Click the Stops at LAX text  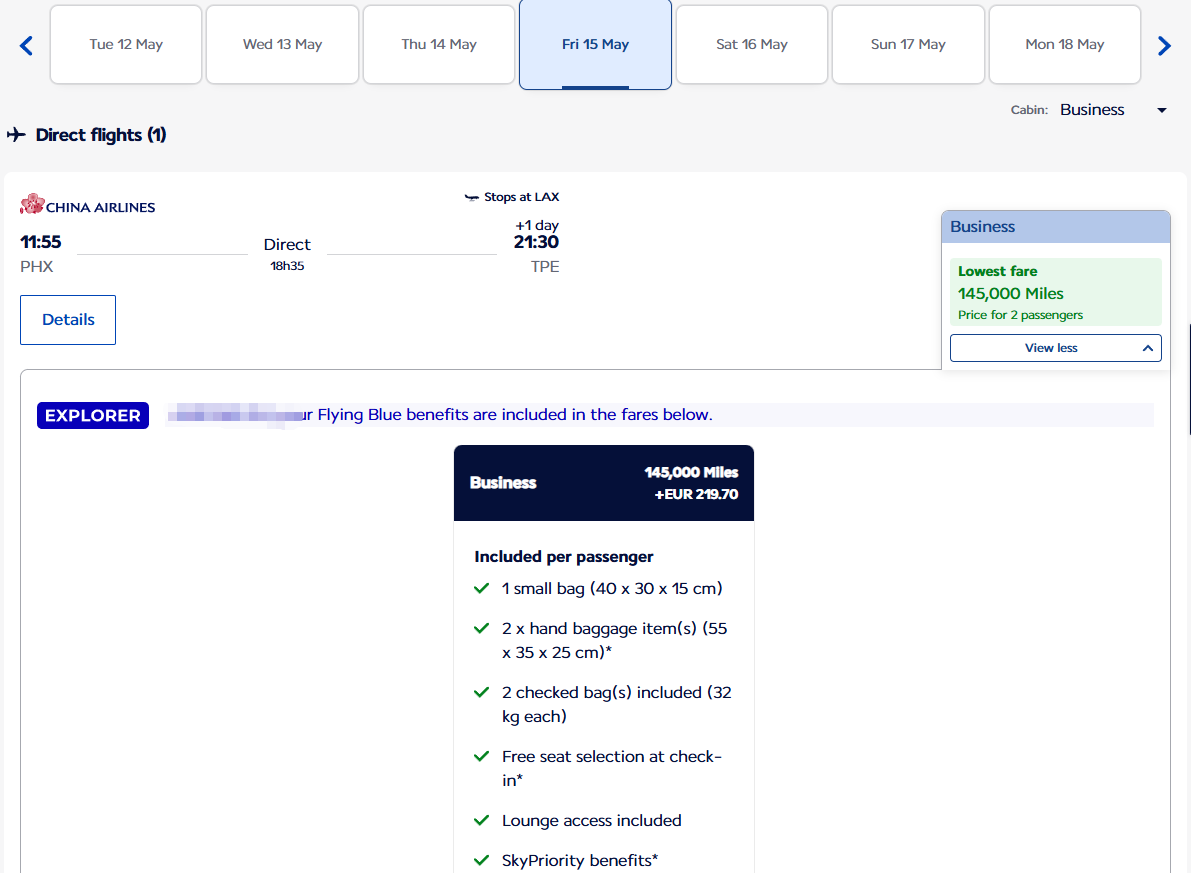click(521, 197)
